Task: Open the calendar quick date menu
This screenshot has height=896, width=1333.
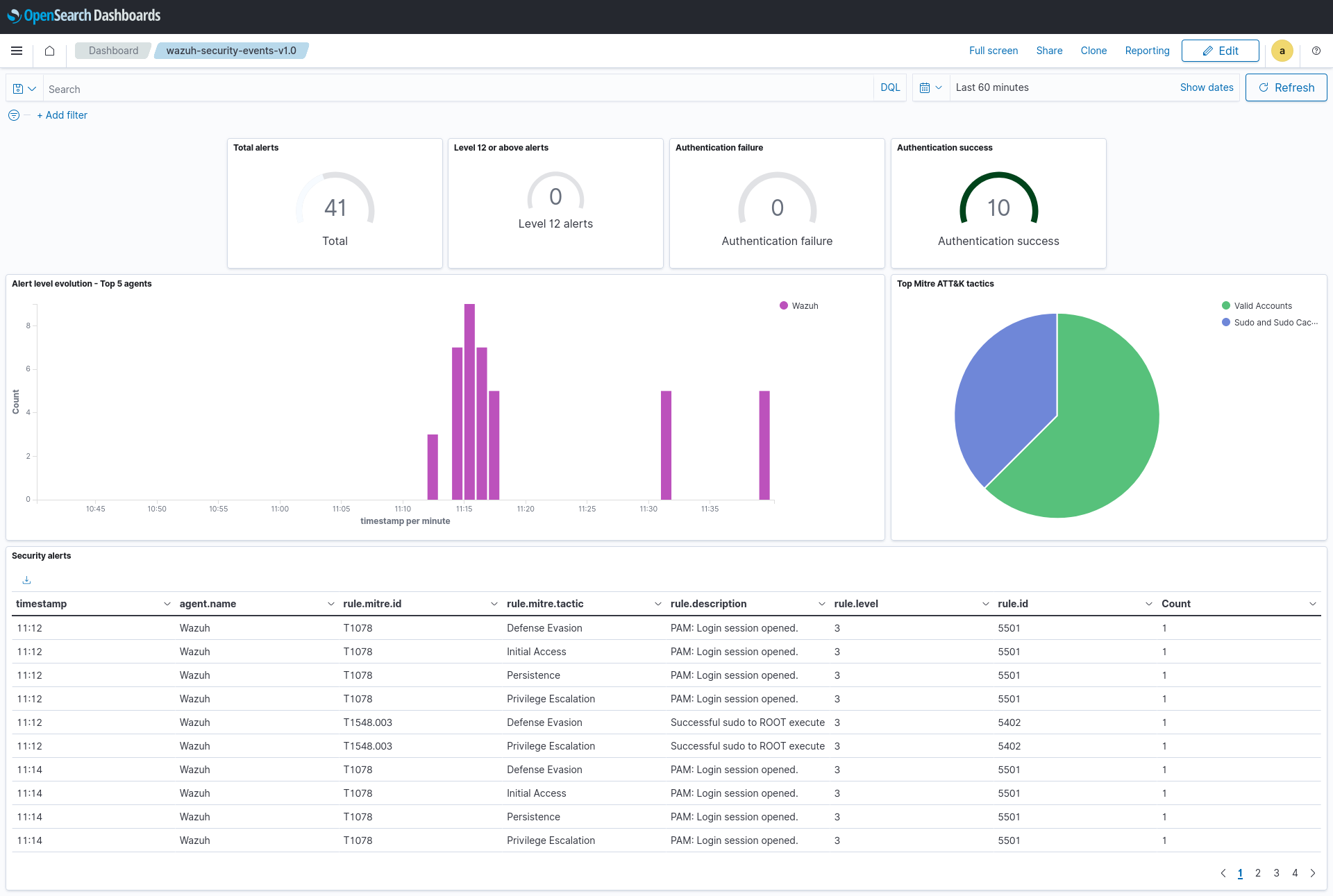Action: tap(930, 87)
